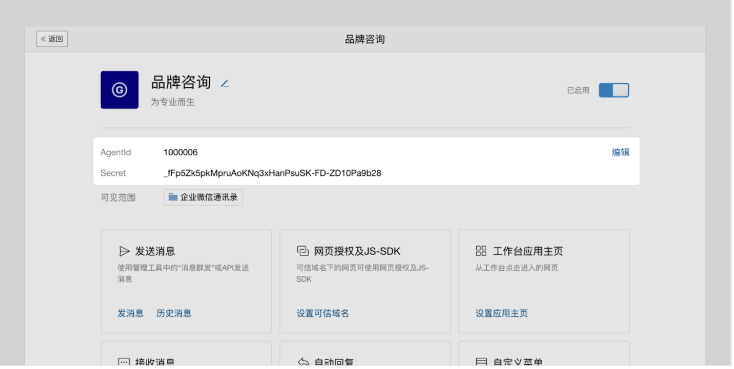Click the 可见范围 label

pos(118,198)
